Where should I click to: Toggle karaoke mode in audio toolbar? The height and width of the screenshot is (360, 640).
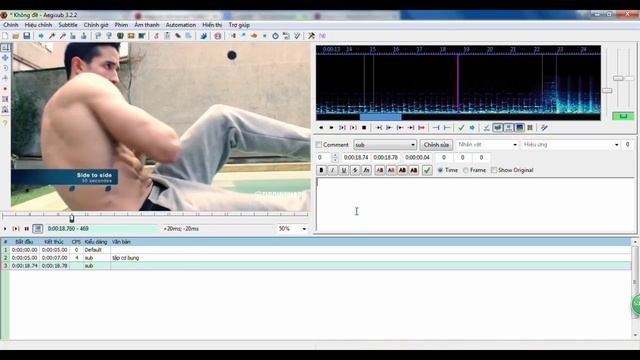(544, 128)
